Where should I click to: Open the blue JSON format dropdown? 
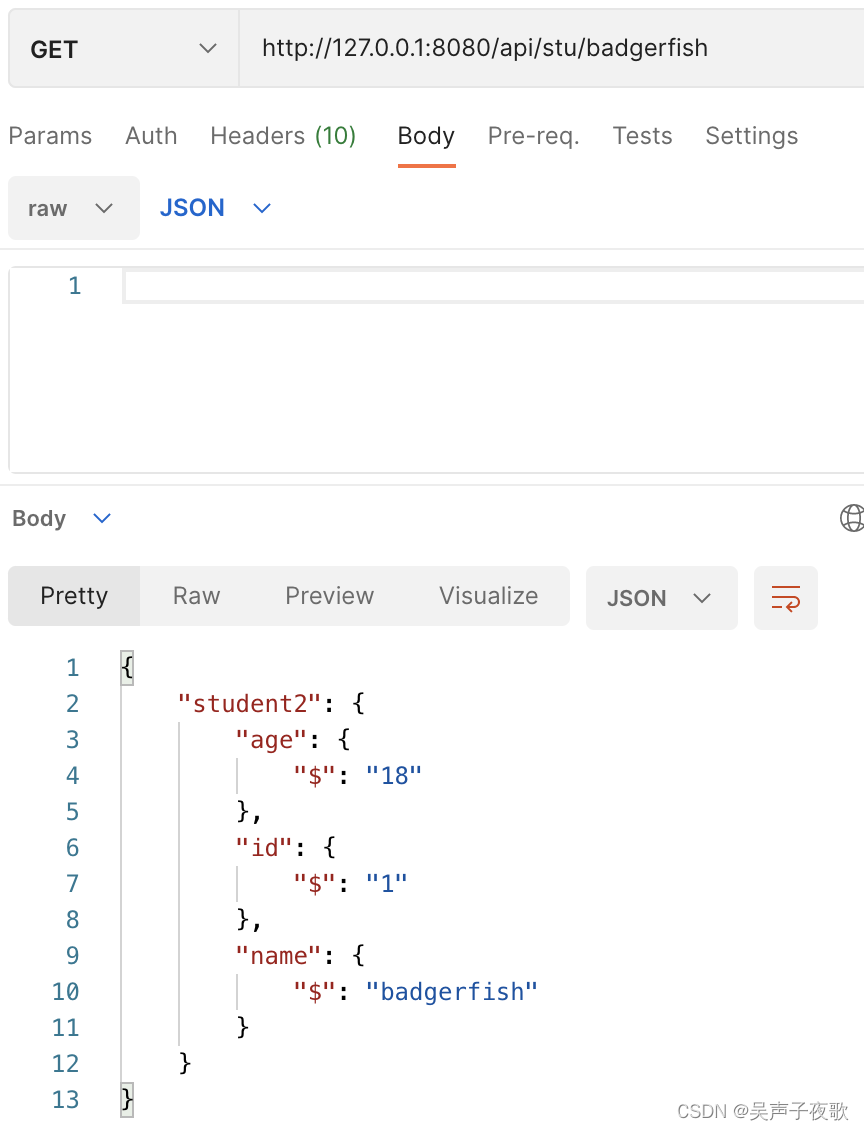215,208
